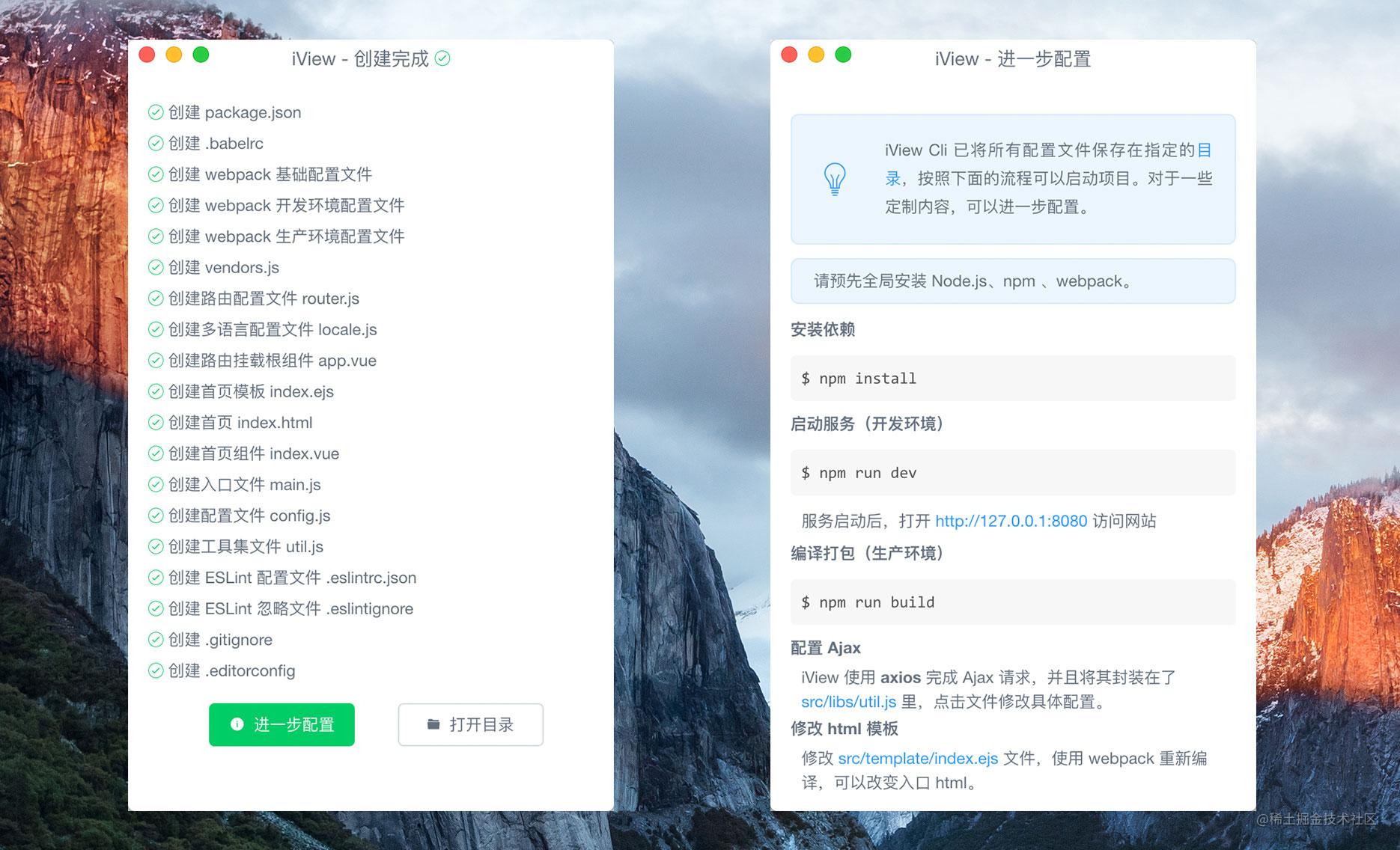This screenshot has width=1400, height=850.
Task: Click the check icon beside 创建 .gitignore
Action: pyautogui.click(x=156, y=640)
